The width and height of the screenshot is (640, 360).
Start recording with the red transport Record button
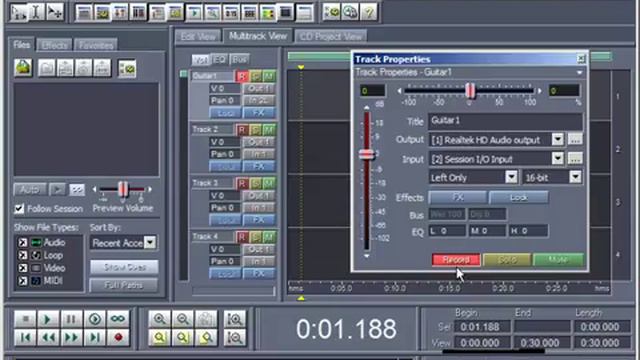[118, 337]
